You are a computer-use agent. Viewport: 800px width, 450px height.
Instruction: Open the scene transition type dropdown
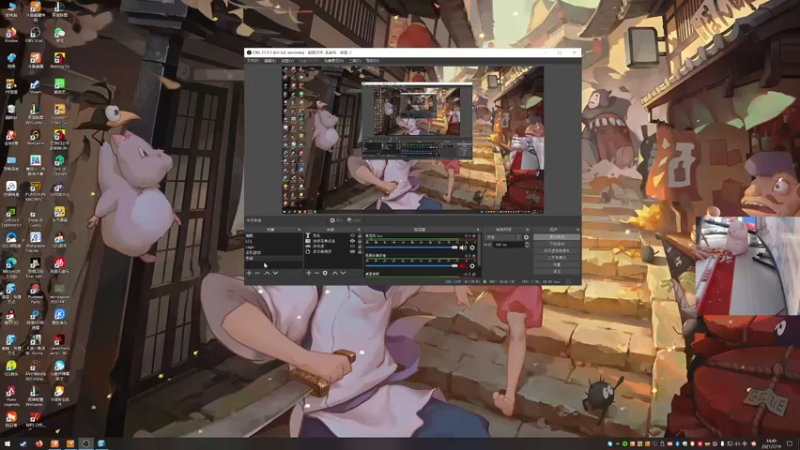pos(503,237)
